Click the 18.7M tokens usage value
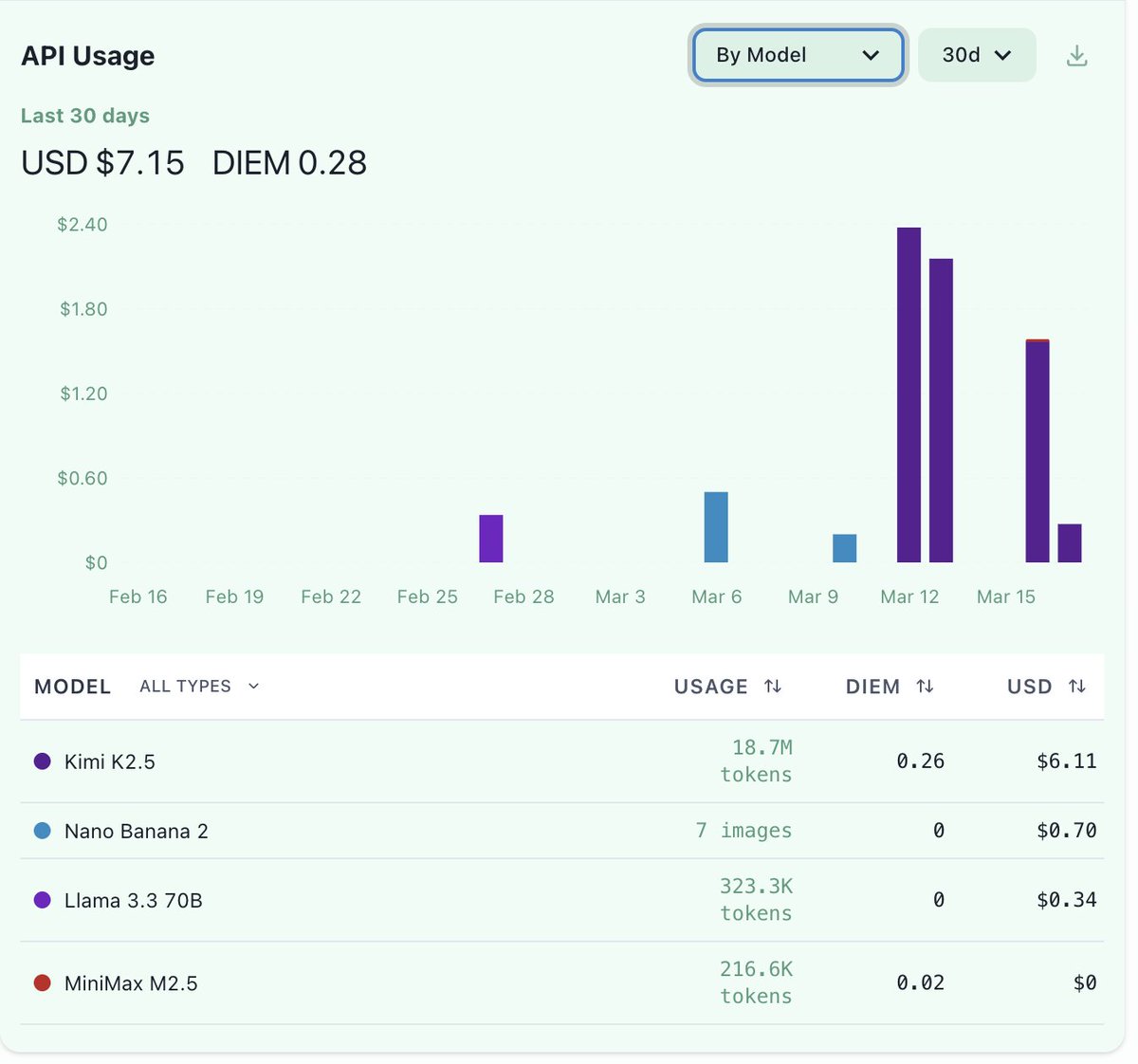This screenshot has height=1064, width=1138. 756,761
